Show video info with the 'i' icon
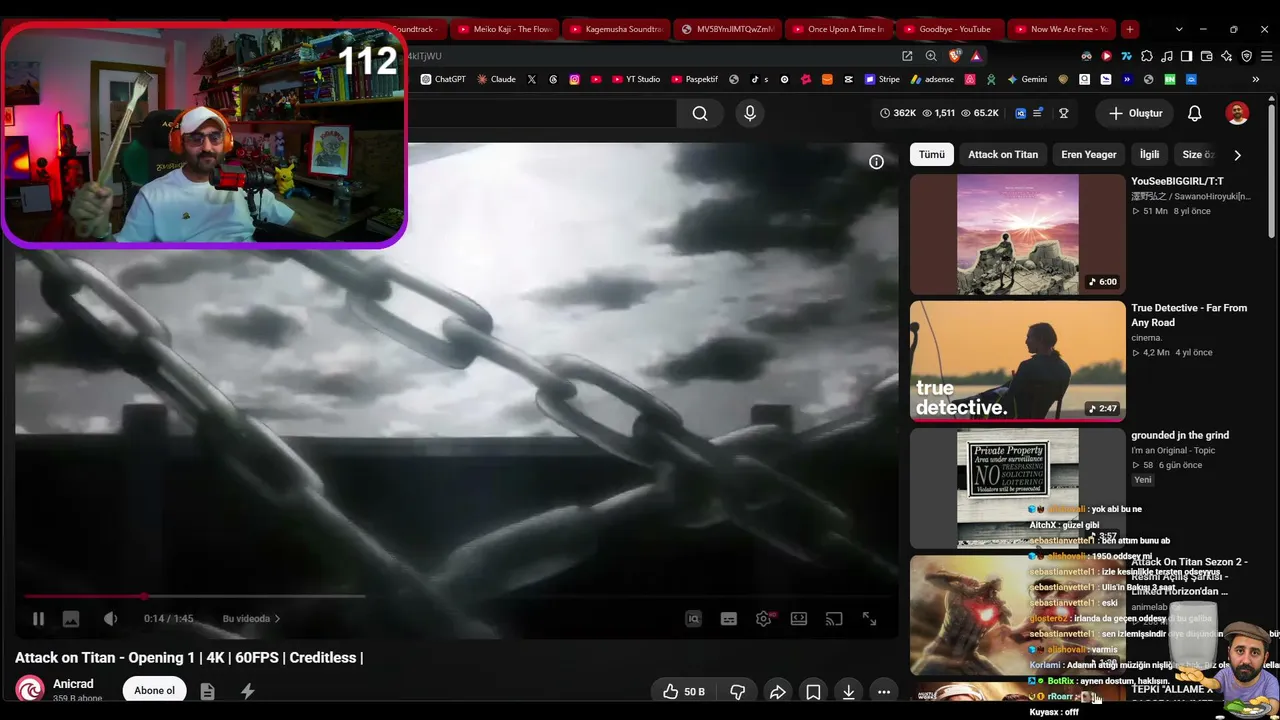This screenshot has width=1280, height=720. tap(876, 162)
